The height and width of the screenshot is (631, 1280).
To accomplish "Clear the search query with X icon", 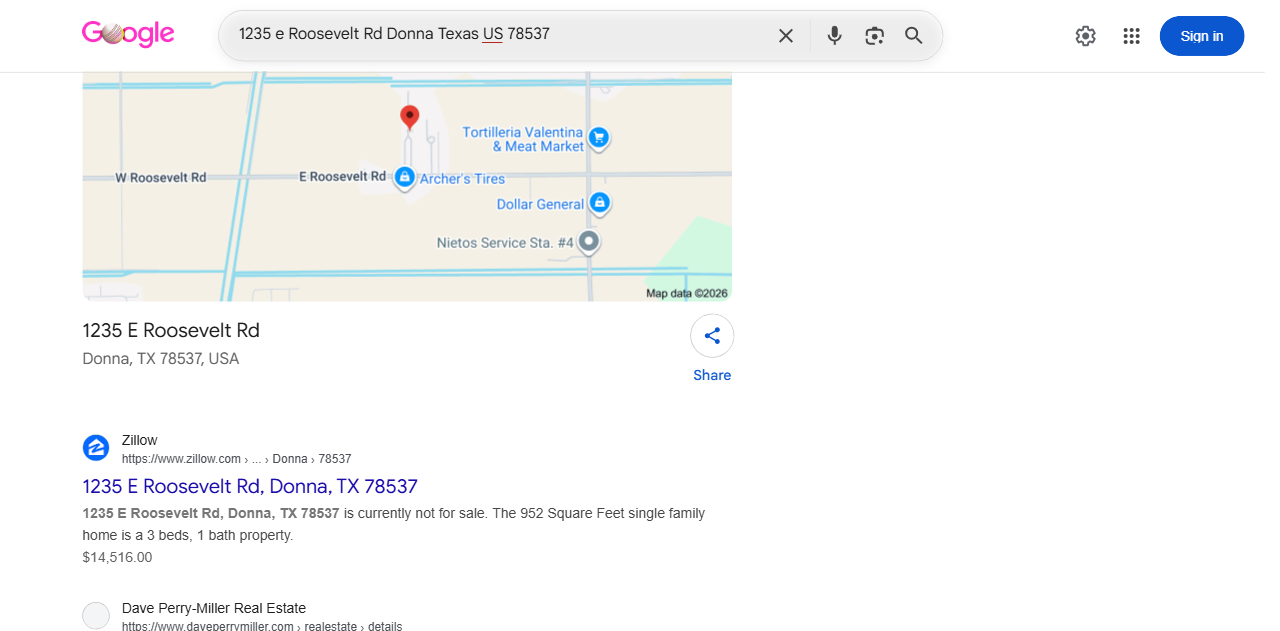I will tap(786, 36).
